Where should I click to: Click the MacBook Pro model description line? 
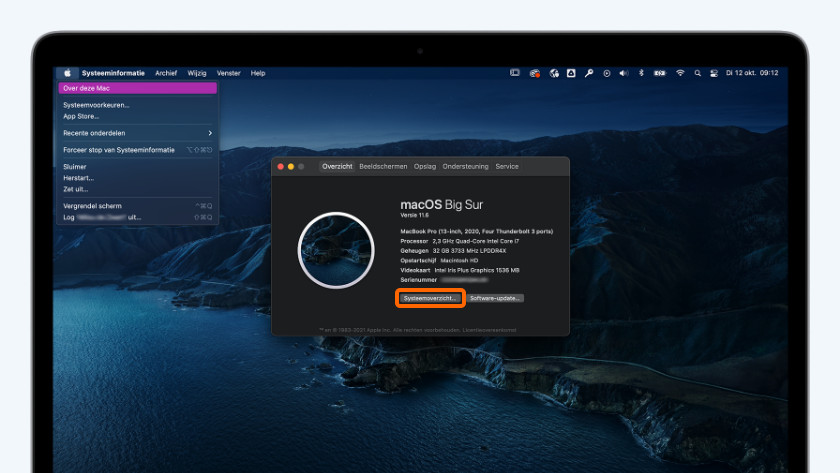click(x=477, y=231)
